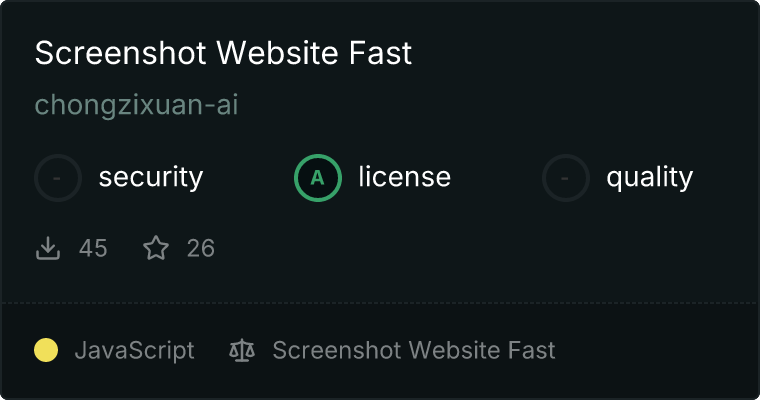Click the quality label
This screenshot has height=400, width=760.
click(649, 178)
